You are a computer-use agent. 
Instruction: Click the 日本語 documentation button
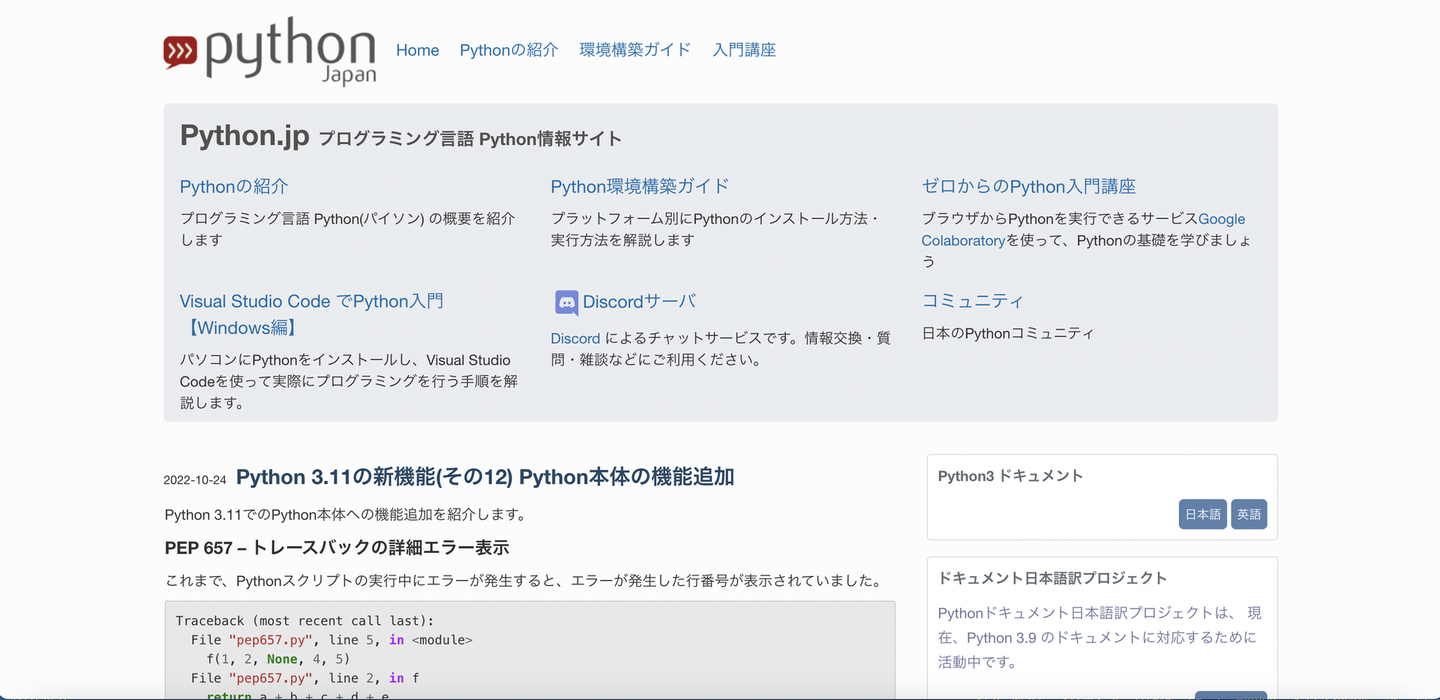pyautogui.click(x=1202, y=514)
